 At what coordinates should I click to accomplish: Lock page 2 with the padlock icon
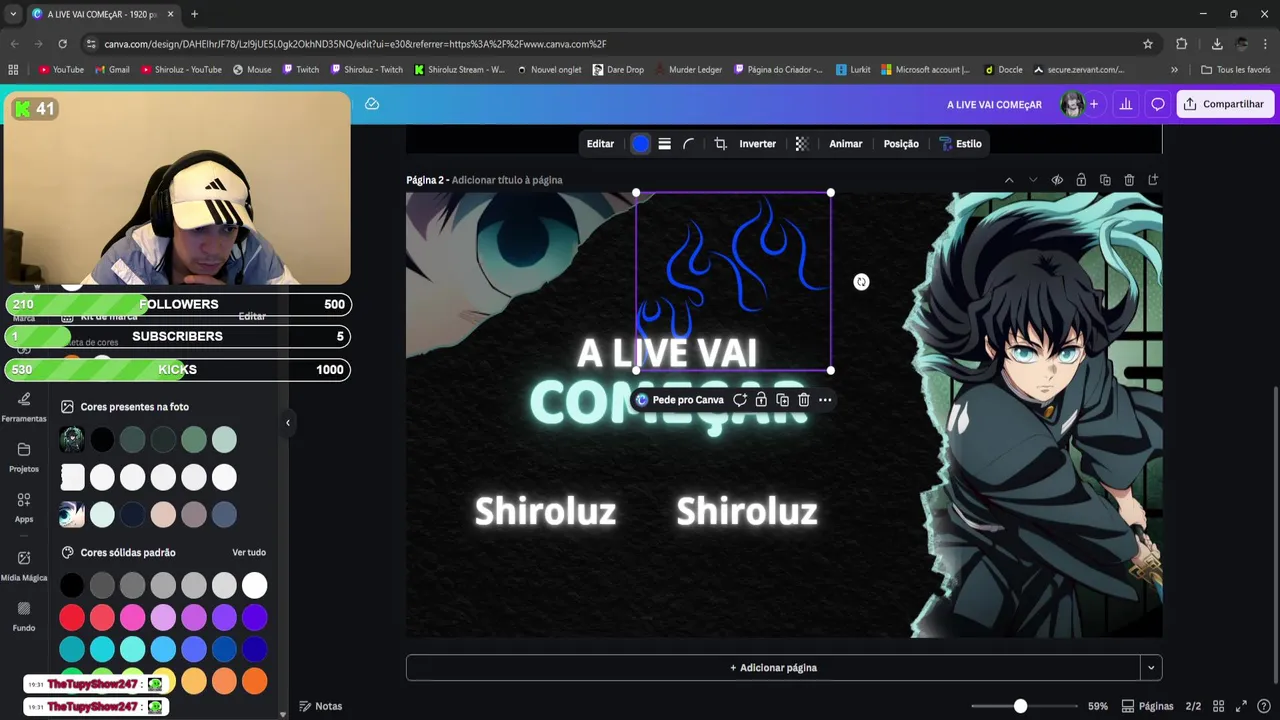point(1081,180)
